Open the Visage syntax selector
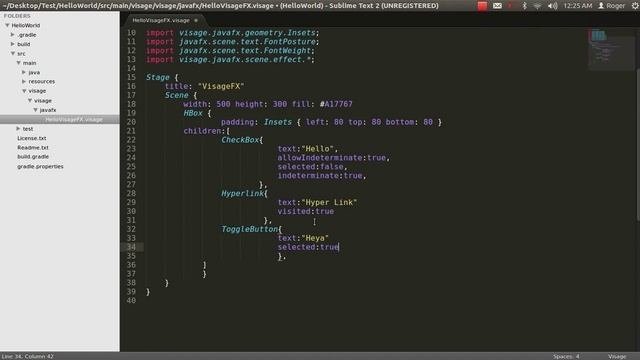 point(617,356)
